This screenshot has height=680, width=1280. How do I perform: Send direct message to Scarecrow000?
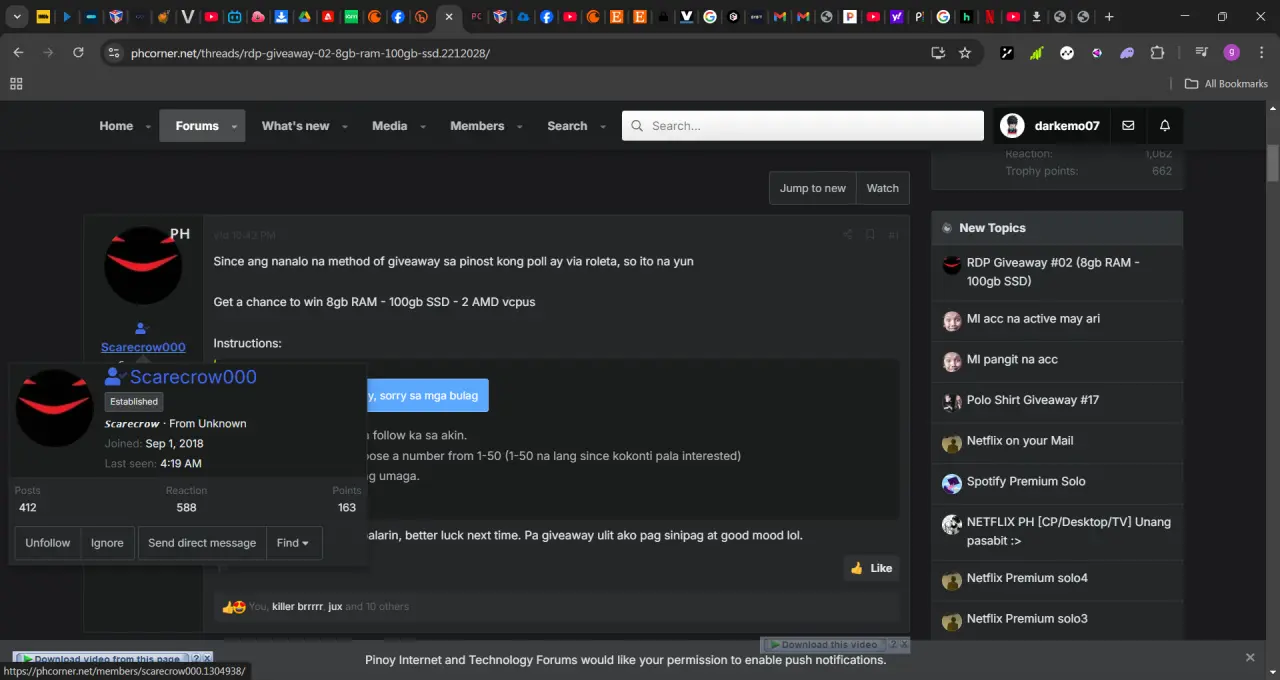pos(202,543)
